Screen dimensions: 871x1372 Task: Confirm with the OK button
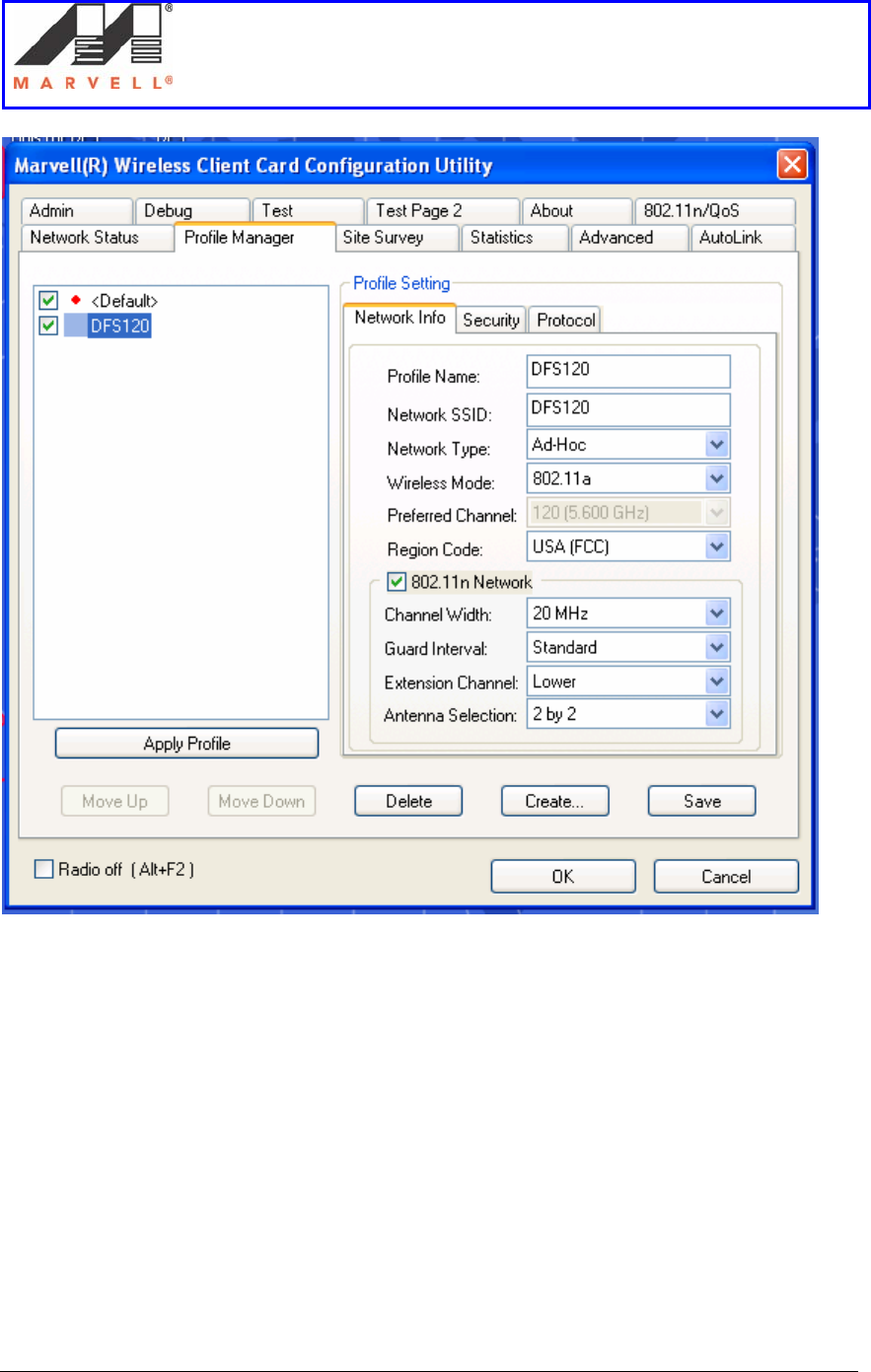coord(563,877)
